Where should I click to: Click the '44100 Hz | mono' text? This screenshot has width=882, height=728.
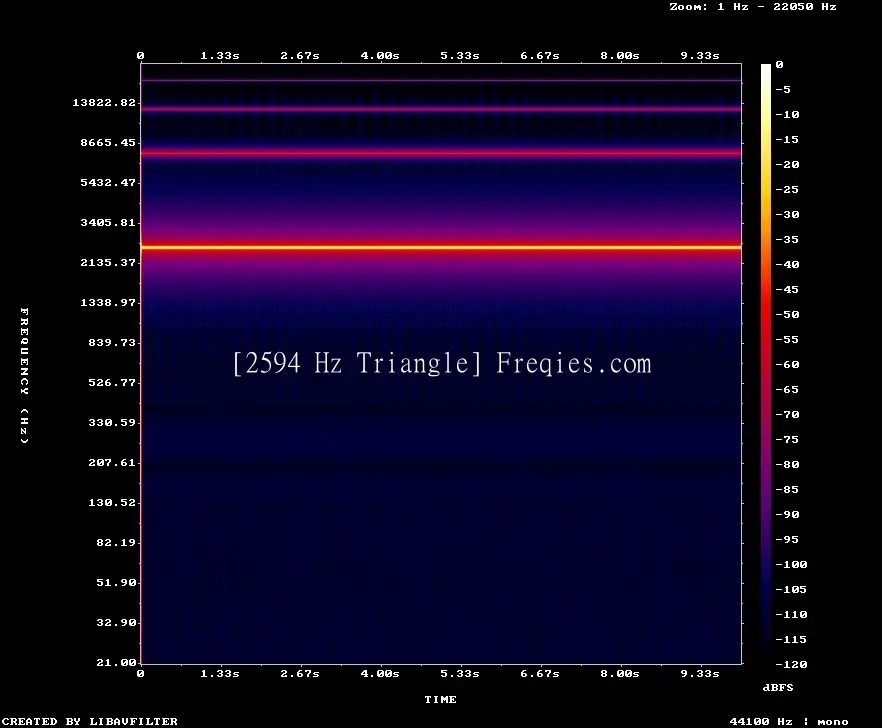point(789,721)
